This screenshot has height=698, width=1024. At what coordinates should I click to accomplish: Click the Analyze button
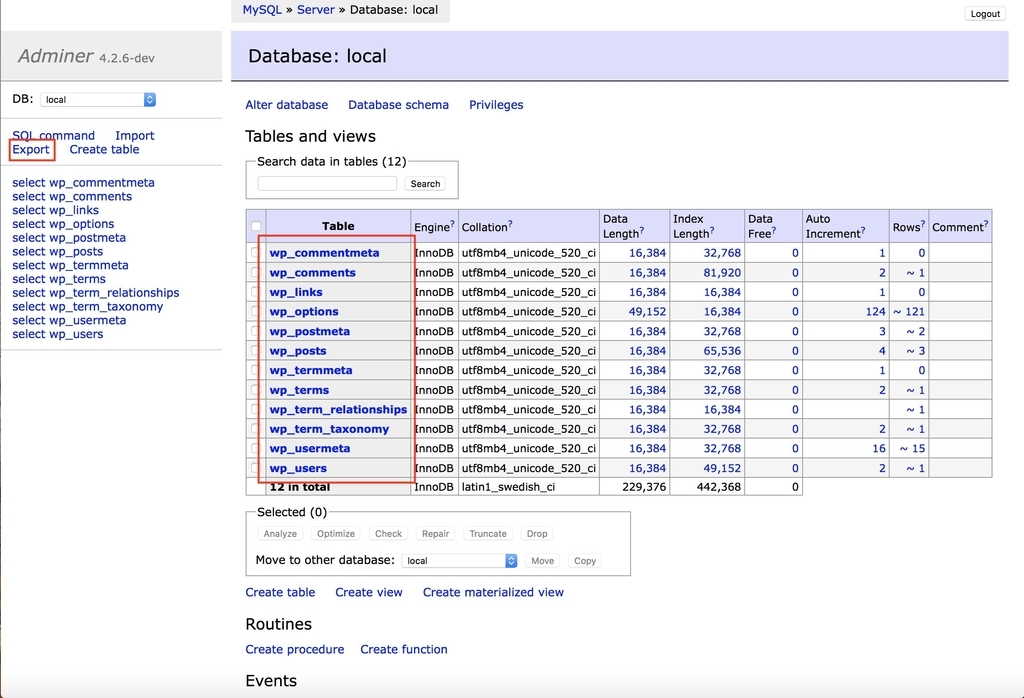(x=280, y=533)
